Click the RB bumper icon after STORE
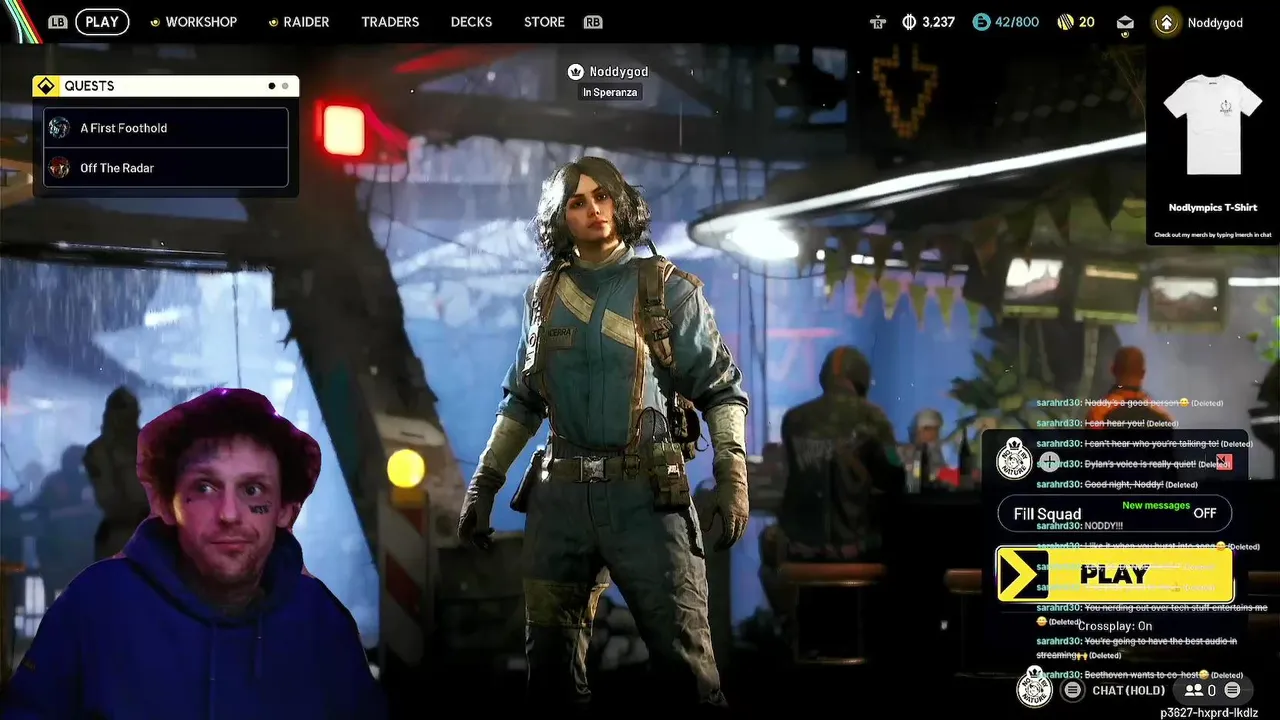The height and width of the screenshot is (720, 1280). [593, 22]
